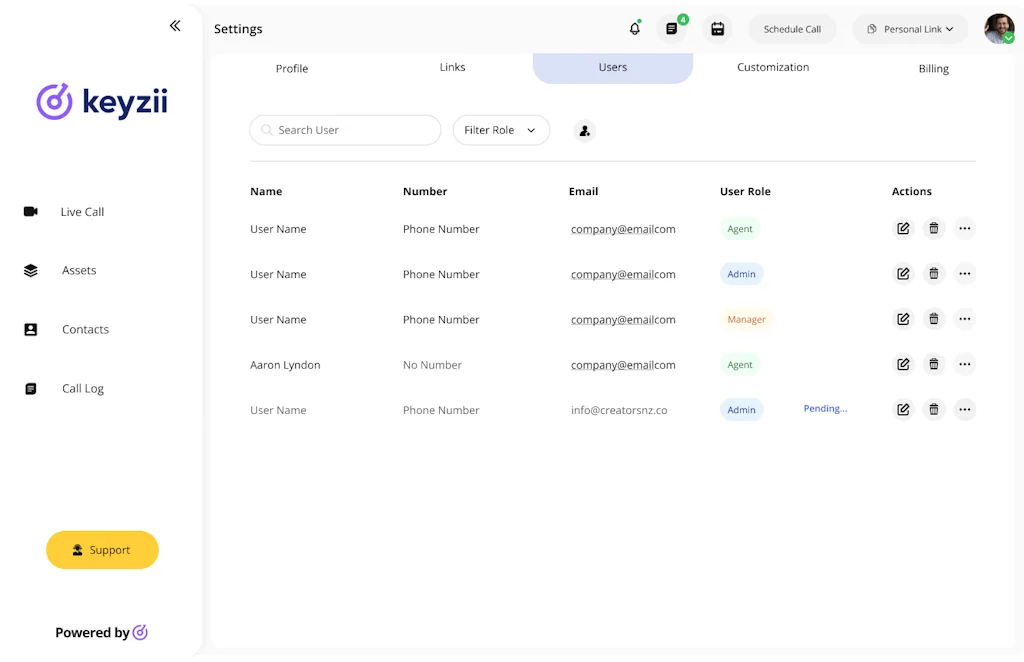Open the notifications bell
The height and width of the screenshot is (662, 1024).
pos(634,29)
